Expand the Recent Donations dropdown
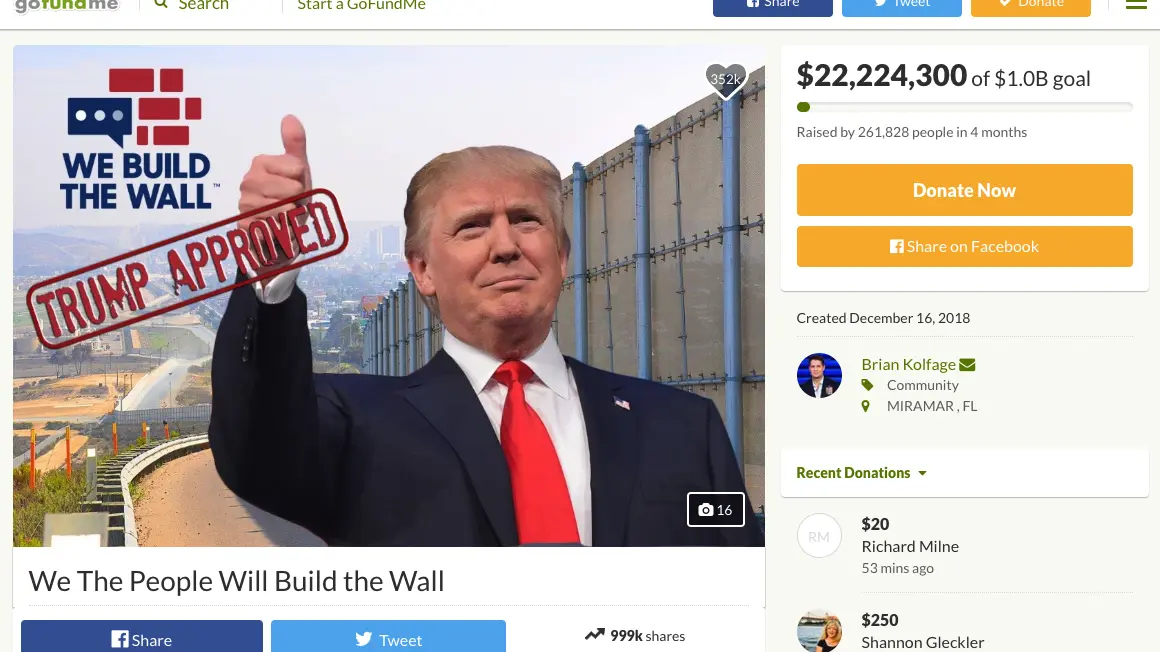The width and height of the screenshot is (1160, 652). click(x=861, y=473)
